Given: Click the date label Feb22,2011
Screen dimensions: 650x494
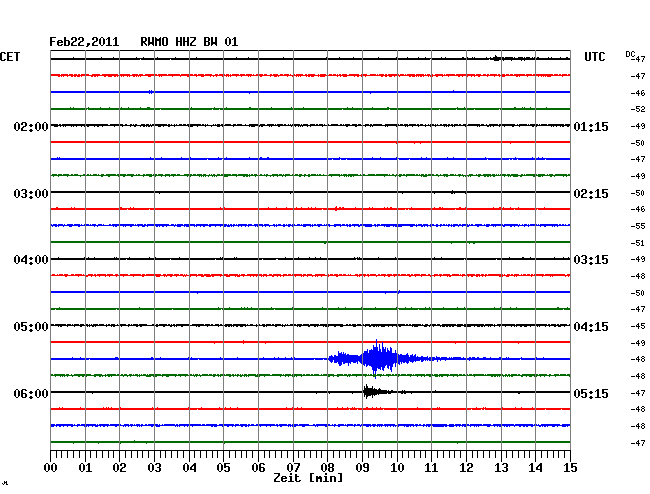Looking at the screenshot, I should pos(84,42).
